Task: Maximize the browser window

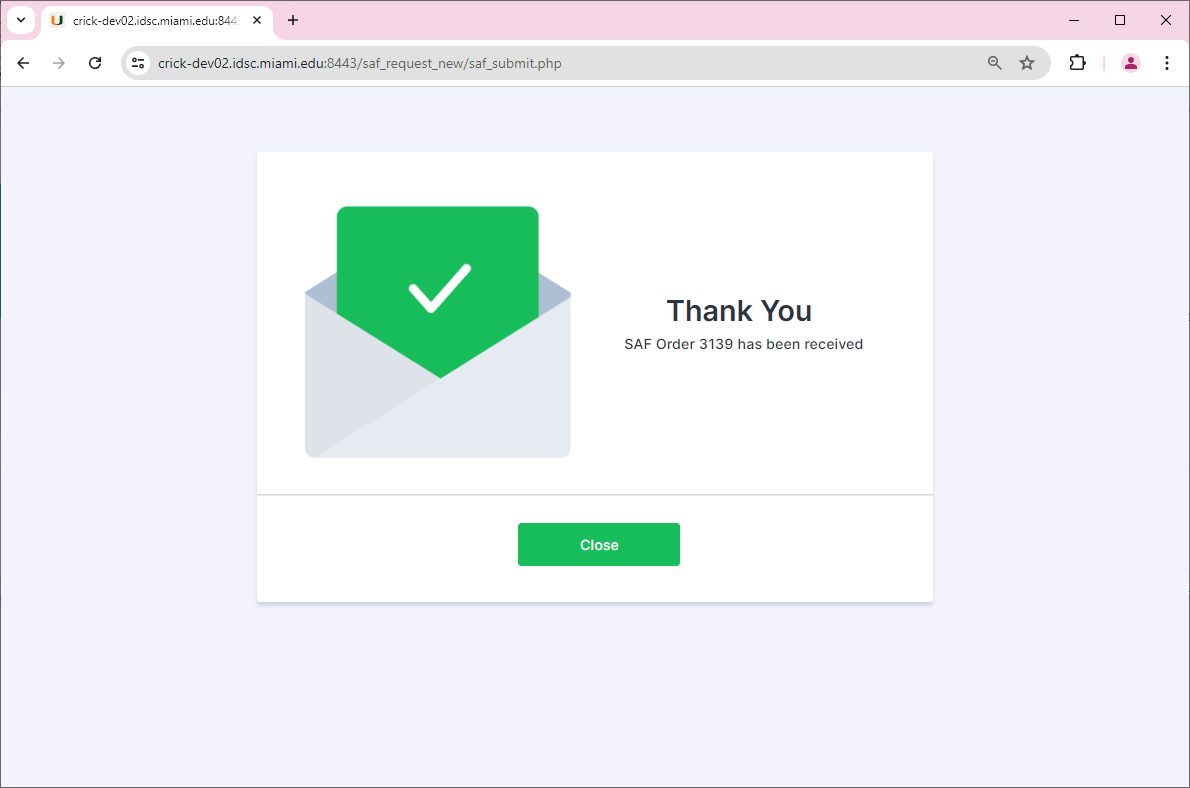Action: (1119, 20)
